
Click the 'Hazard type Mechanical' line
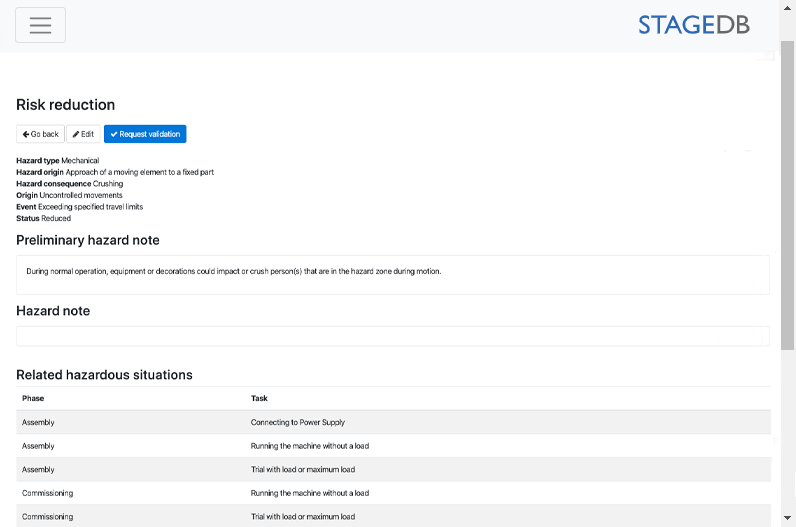point(58,160)
